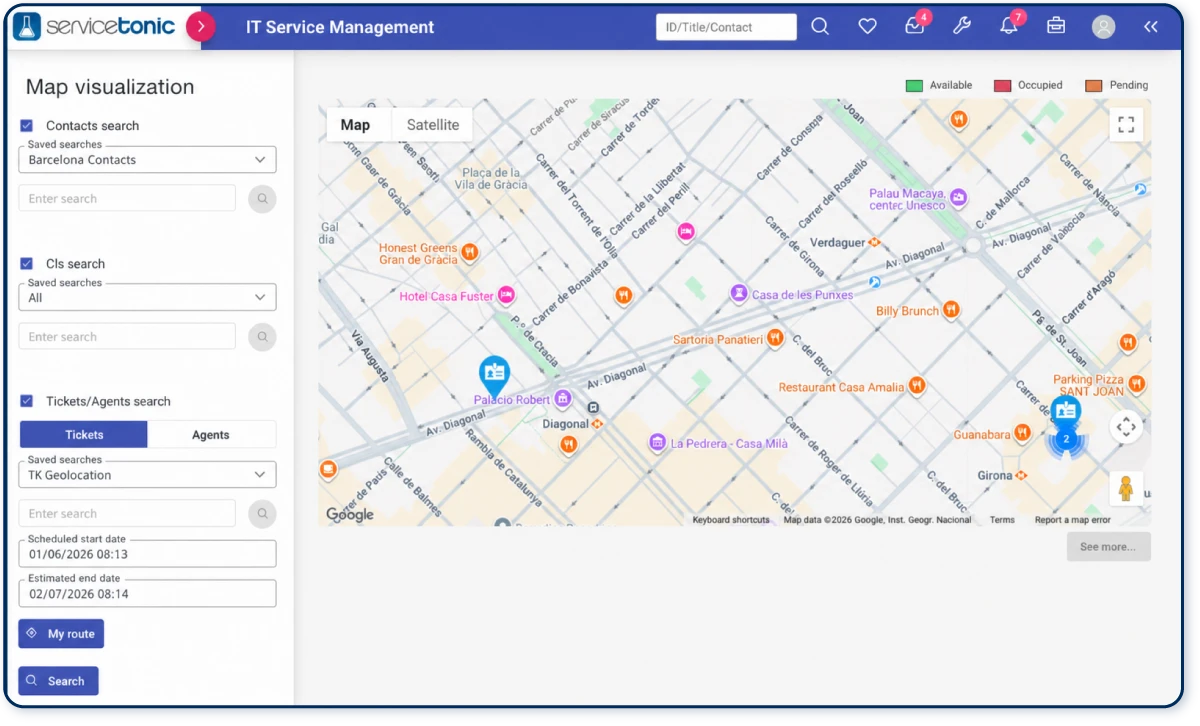
Task: Click Billy Brunch restaurant pin
Action: (951, 310)
